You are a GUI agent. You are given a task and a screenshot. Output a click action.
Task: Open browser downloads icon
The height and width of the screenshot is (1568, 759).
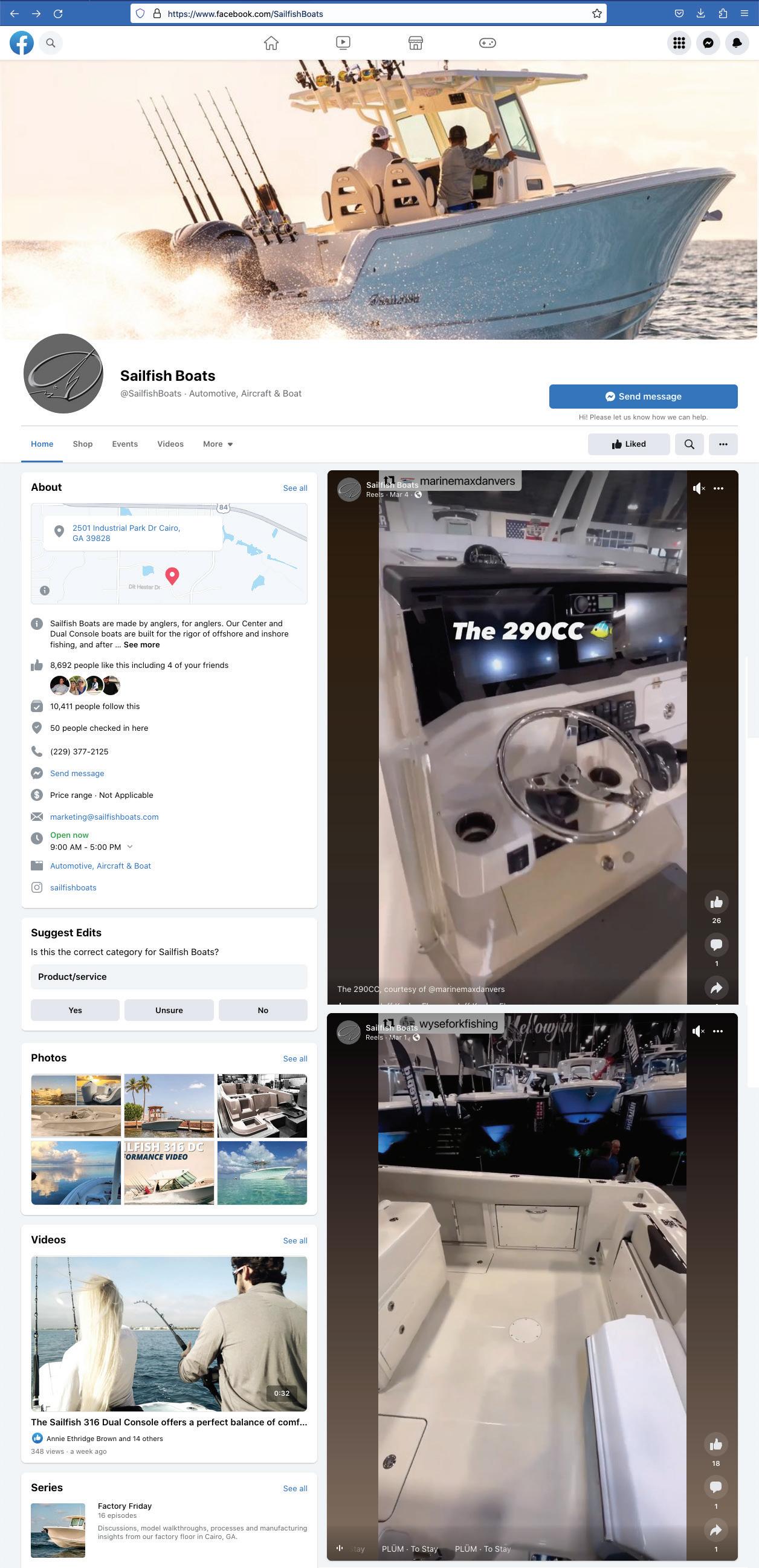tap(700, 13)
